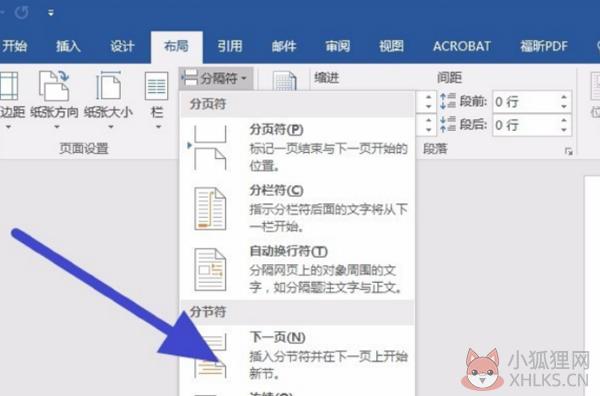Click the Redo button in quick access
600x396 pixels.
[x=22, y=13]
